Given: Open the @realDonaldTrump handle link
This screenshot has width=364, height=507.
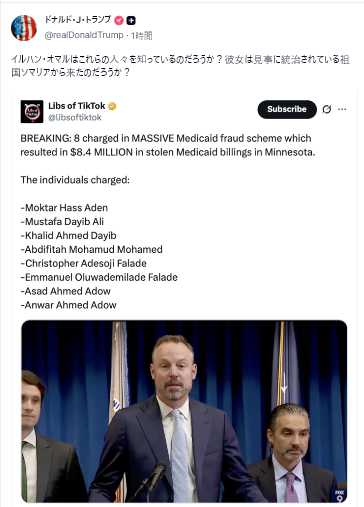Looking at the screenshot, I should [84, 35].
